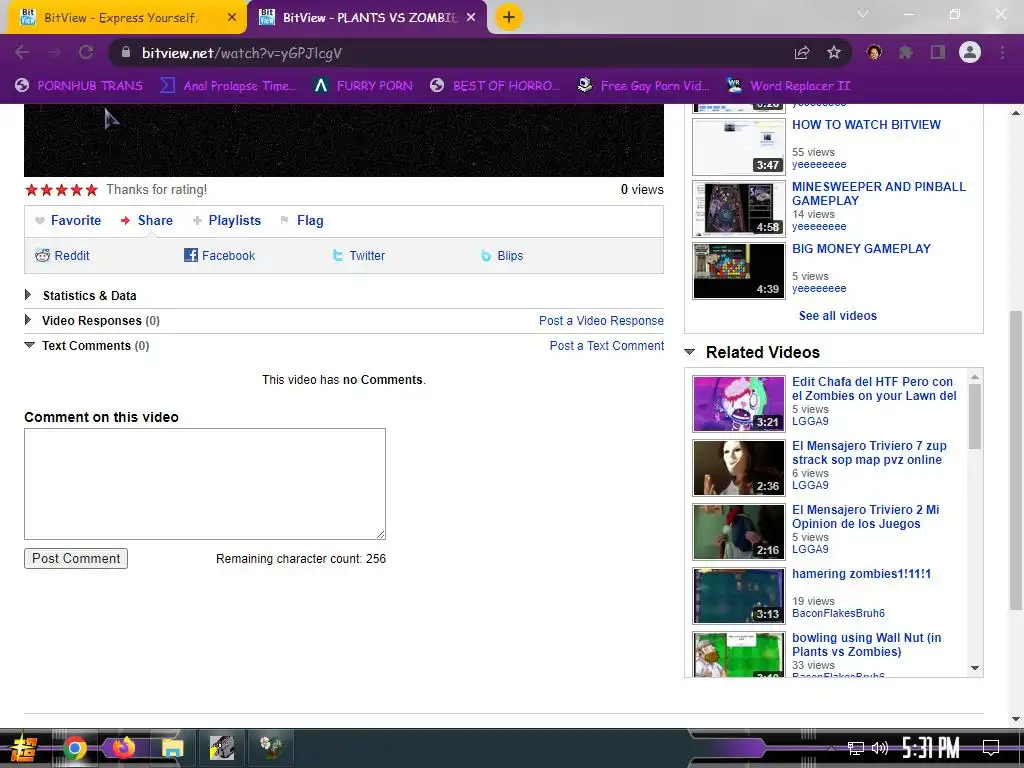Open the notification center icon
Image resolution: width=1024 pixels, height=768 pixels.
991,748
